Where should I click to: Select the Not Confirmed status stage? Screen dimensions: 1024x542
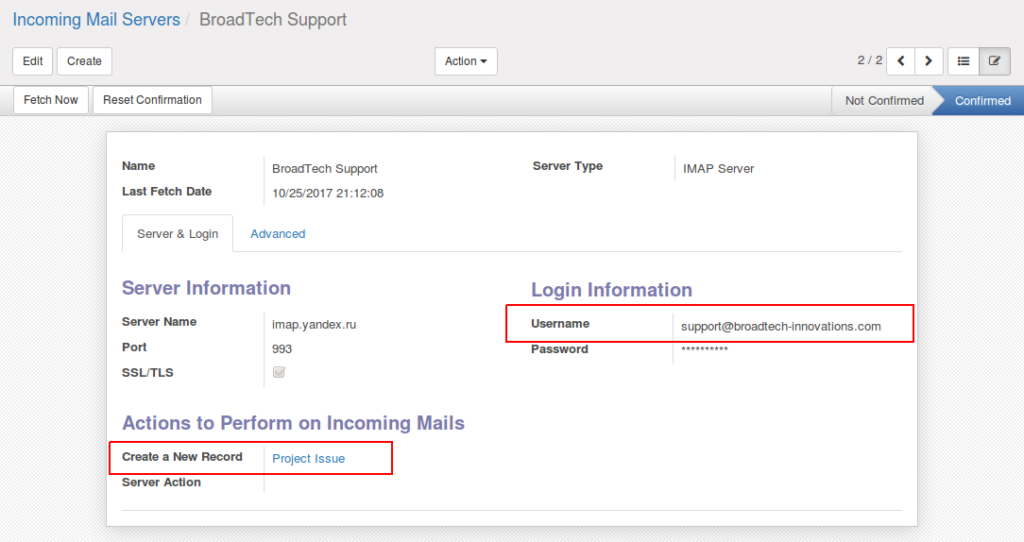point(884,101)
